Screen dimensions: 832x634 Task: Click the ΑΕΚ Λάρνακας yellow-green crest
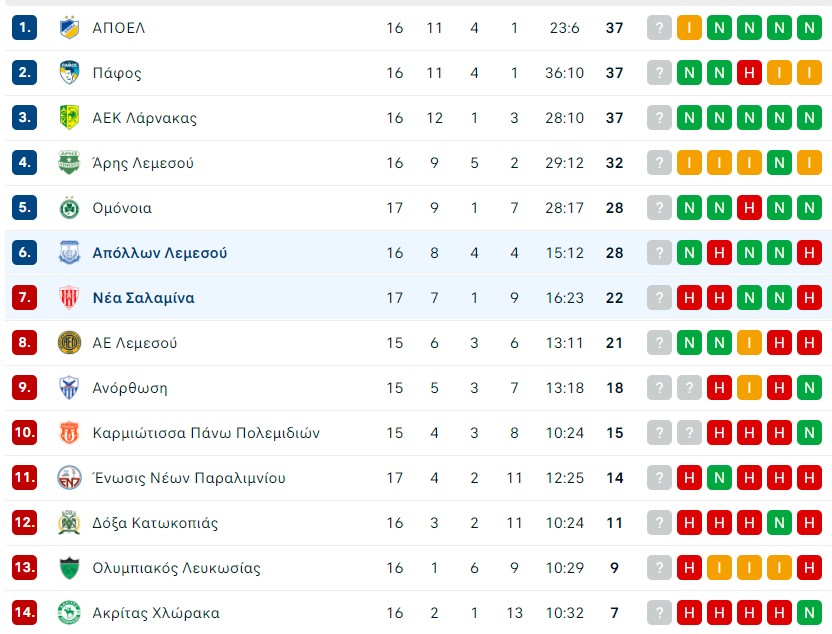coord(70,118)
